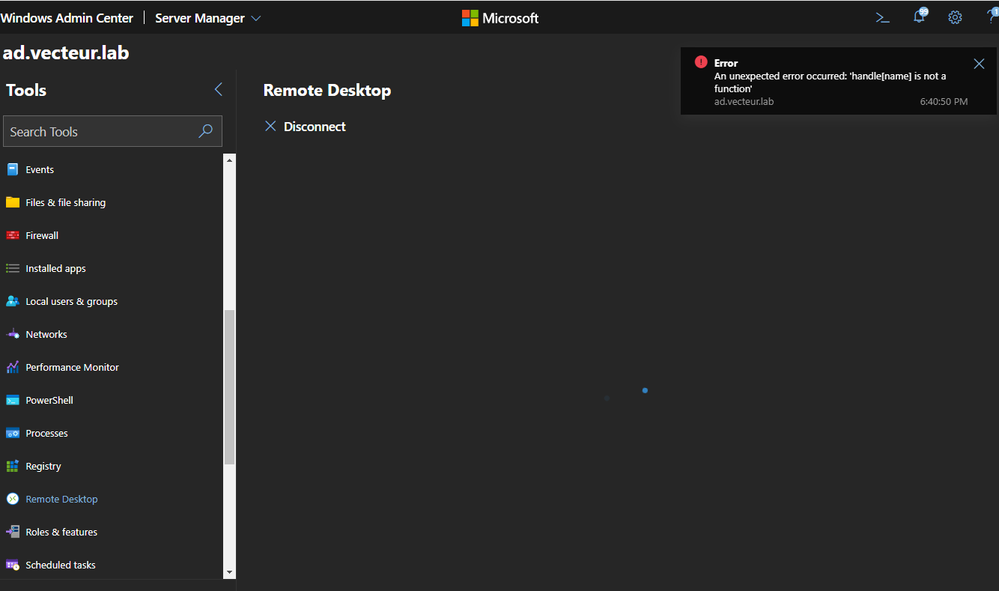
Task: Open the PowerShell tool from sidebar
Action: (x=49, y=400)
